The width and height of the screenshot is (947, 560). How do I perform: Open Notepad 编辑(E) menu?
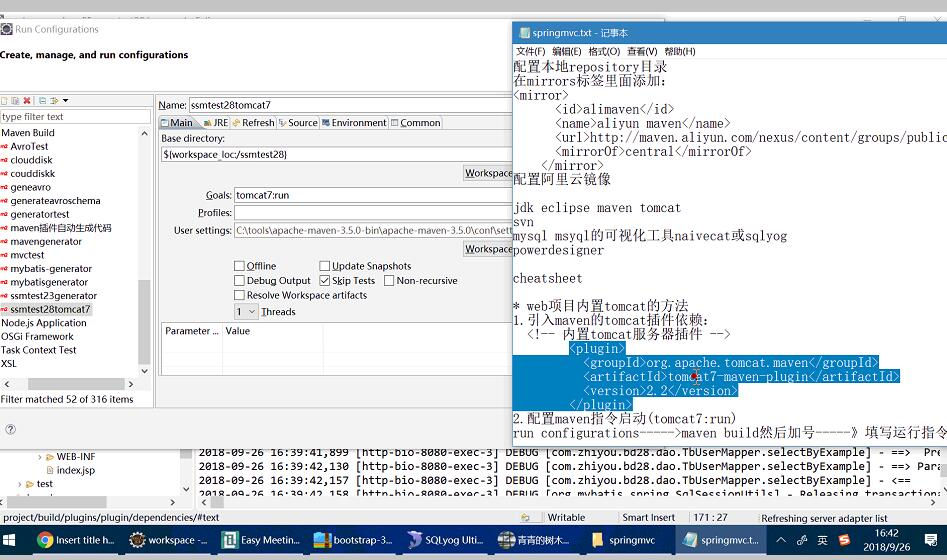pyautogui.click(x=567, y=51)
